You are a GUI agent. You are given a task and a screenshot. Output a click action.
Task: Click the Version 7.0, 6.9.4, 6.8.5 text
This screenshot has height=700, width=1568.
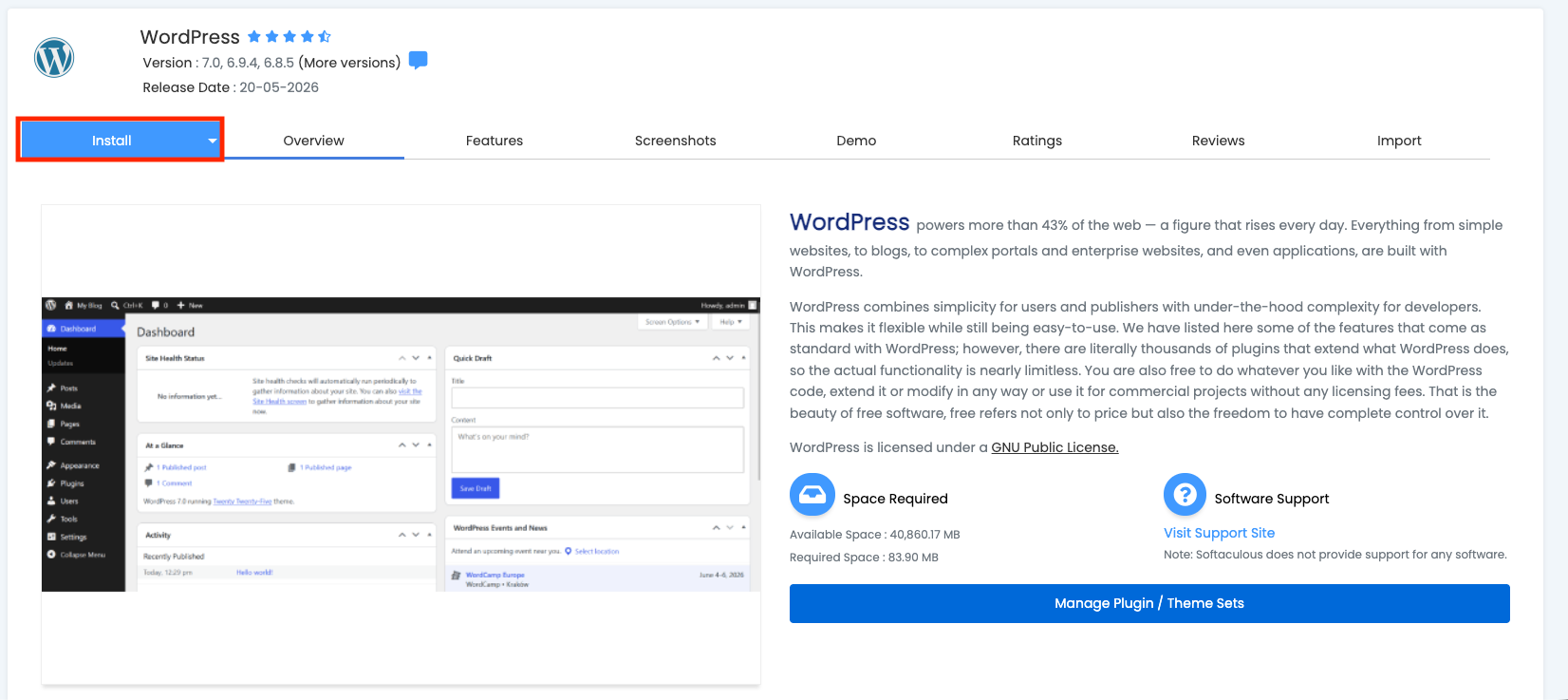point(218,63)
